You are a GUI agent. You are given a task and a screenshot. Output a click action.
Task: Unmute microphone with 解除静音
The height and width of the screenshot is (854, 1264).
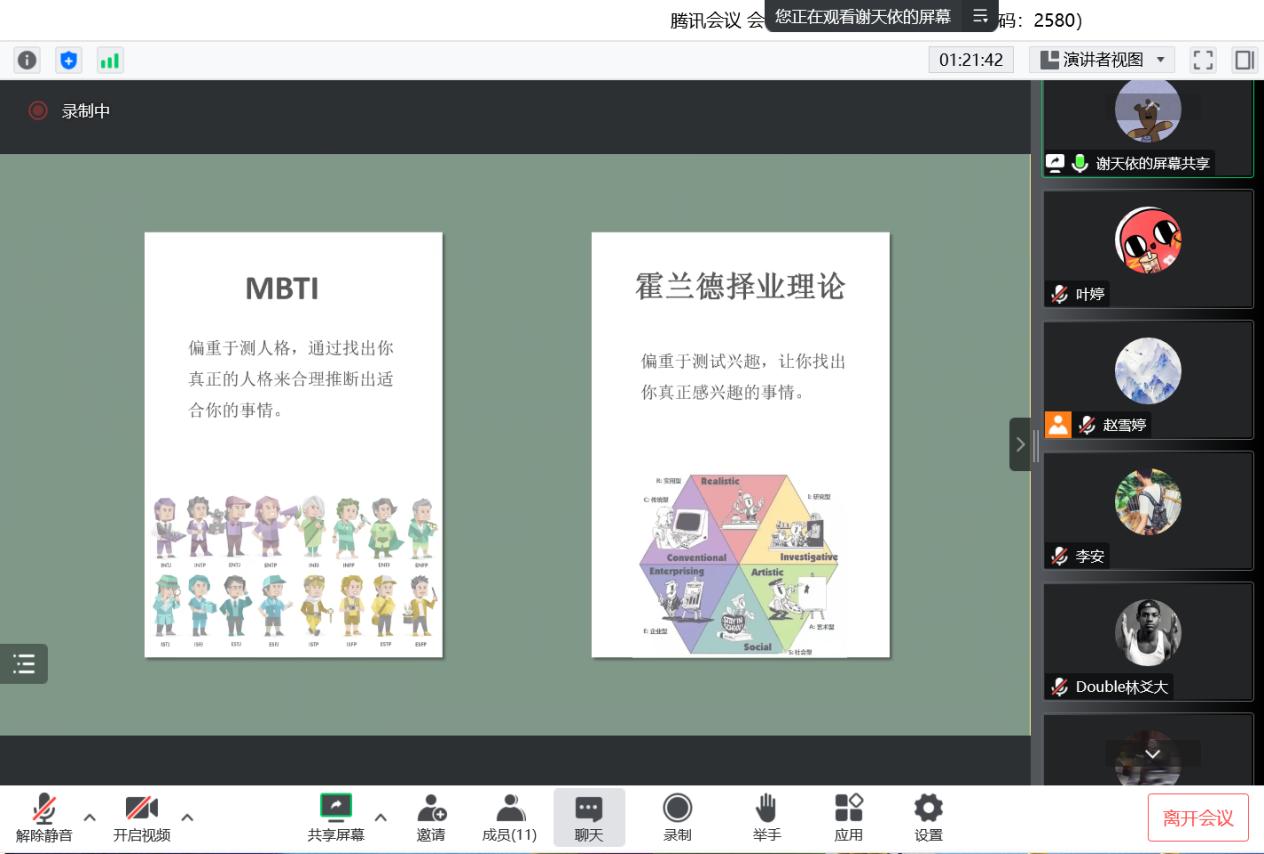point(43,817)
